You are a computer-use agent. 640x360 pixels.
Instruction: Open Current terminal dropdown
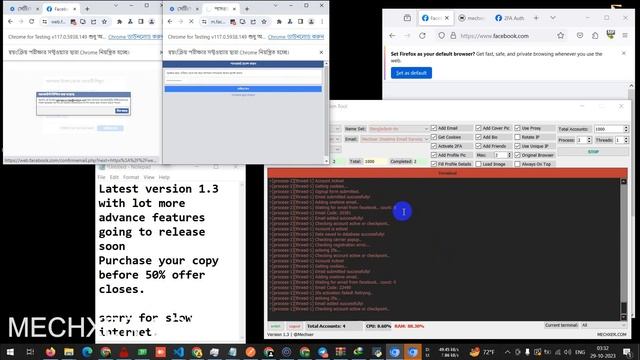[x=603, y=325]
